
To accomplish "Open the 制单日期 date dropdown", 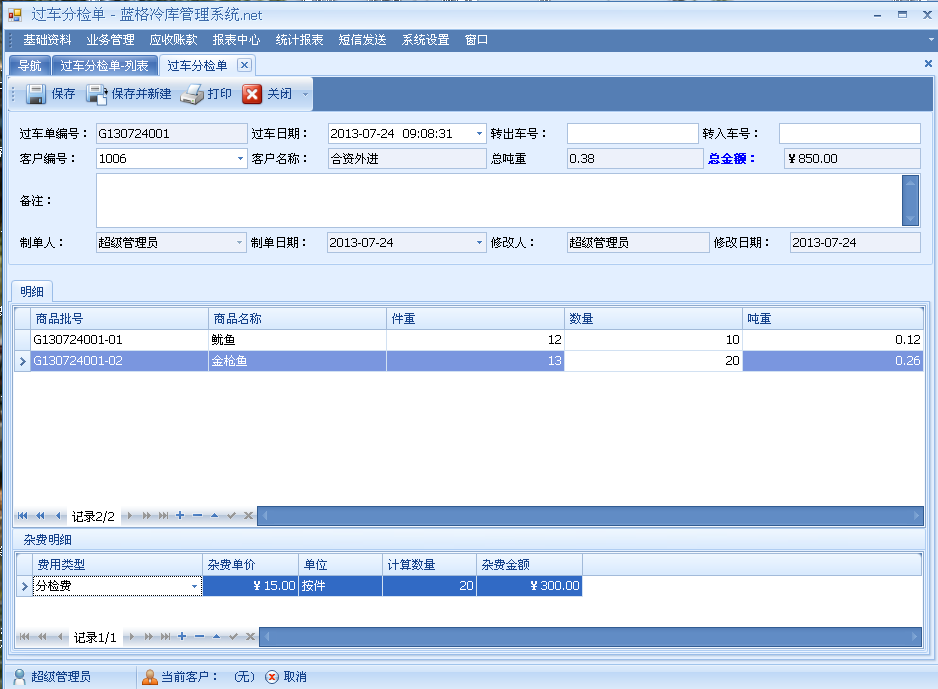I will click(479, 242).
